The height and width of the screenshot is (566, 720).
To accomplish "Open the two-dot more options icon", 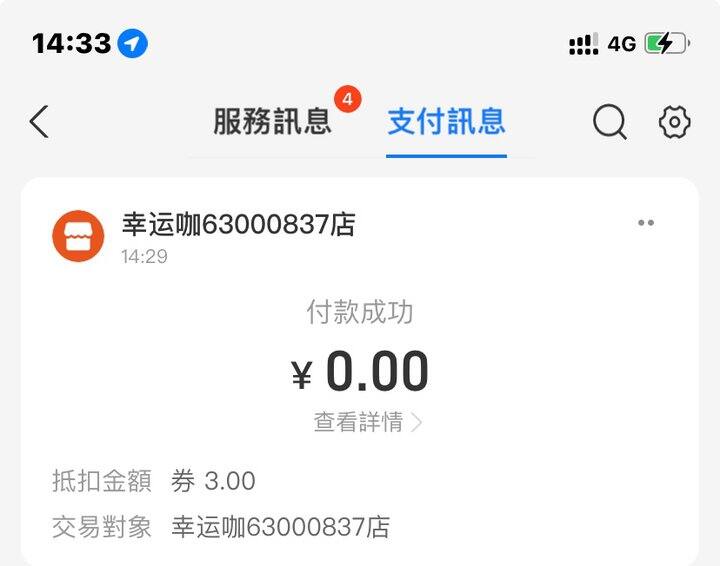I will click(x=646, y=223).
